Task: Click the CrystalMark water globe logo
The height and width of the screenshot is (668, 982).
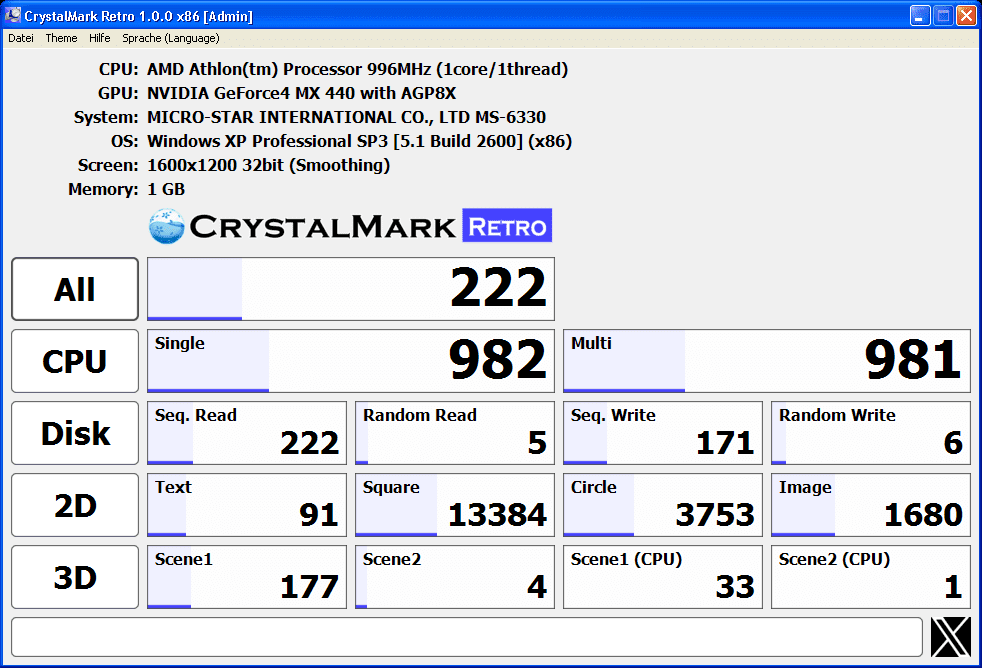Action: 167,226
